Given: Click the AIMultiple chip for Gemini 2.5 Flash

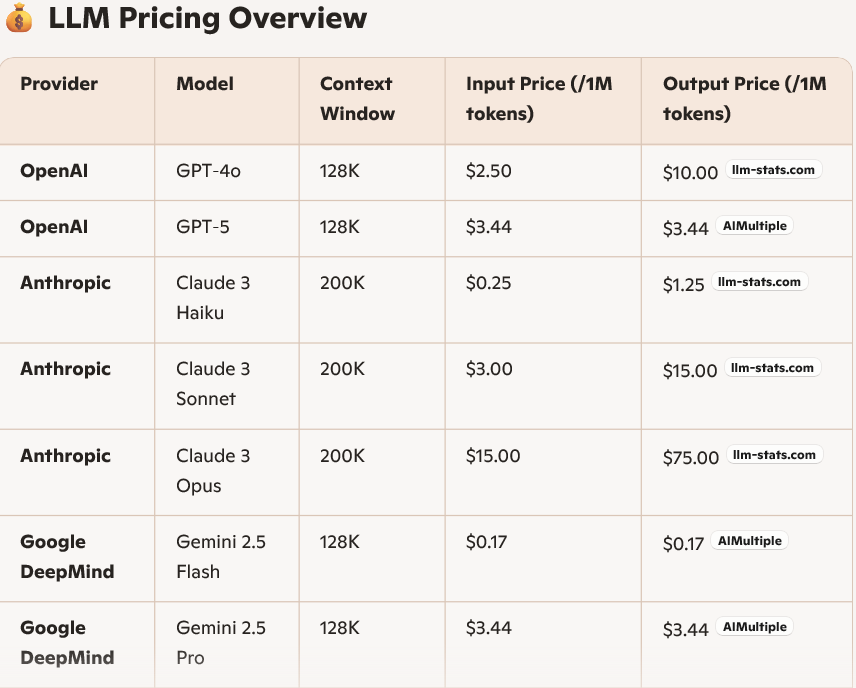Looking at the screenshot, I should pos(750,542).
